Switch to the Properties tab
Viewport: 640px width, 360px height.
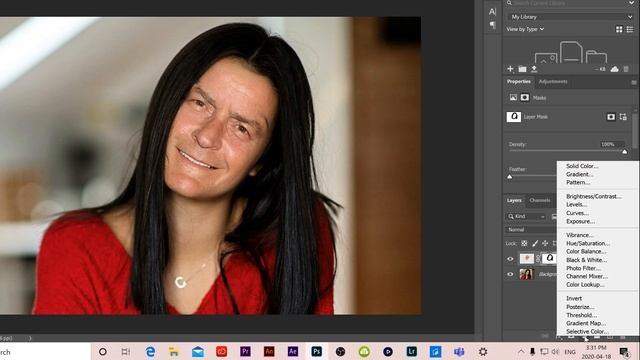tap(518, 82)
